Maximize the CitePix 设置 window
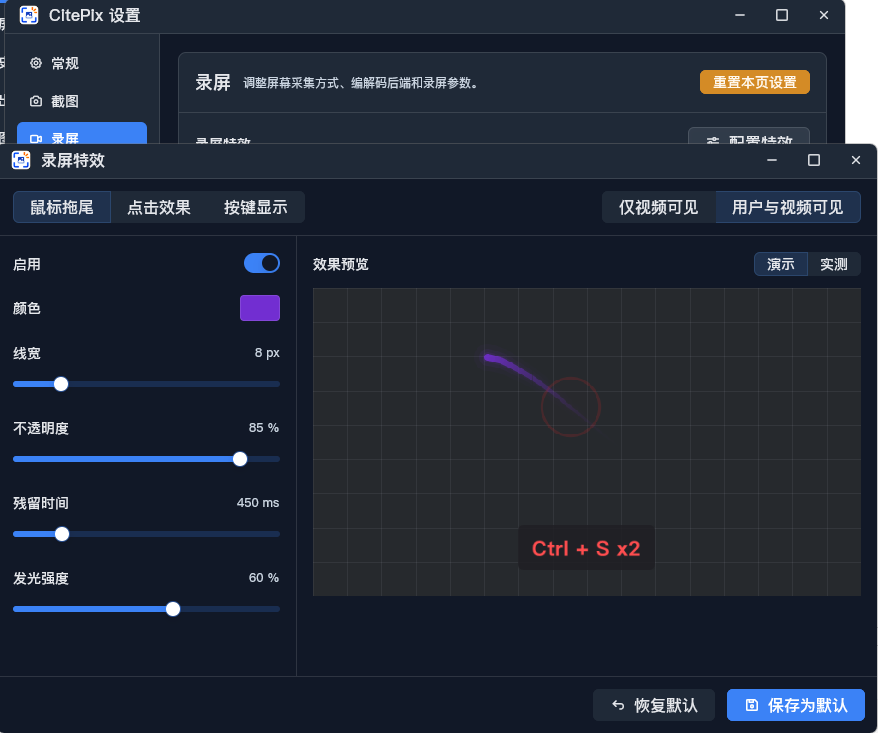 pos(782,15)
